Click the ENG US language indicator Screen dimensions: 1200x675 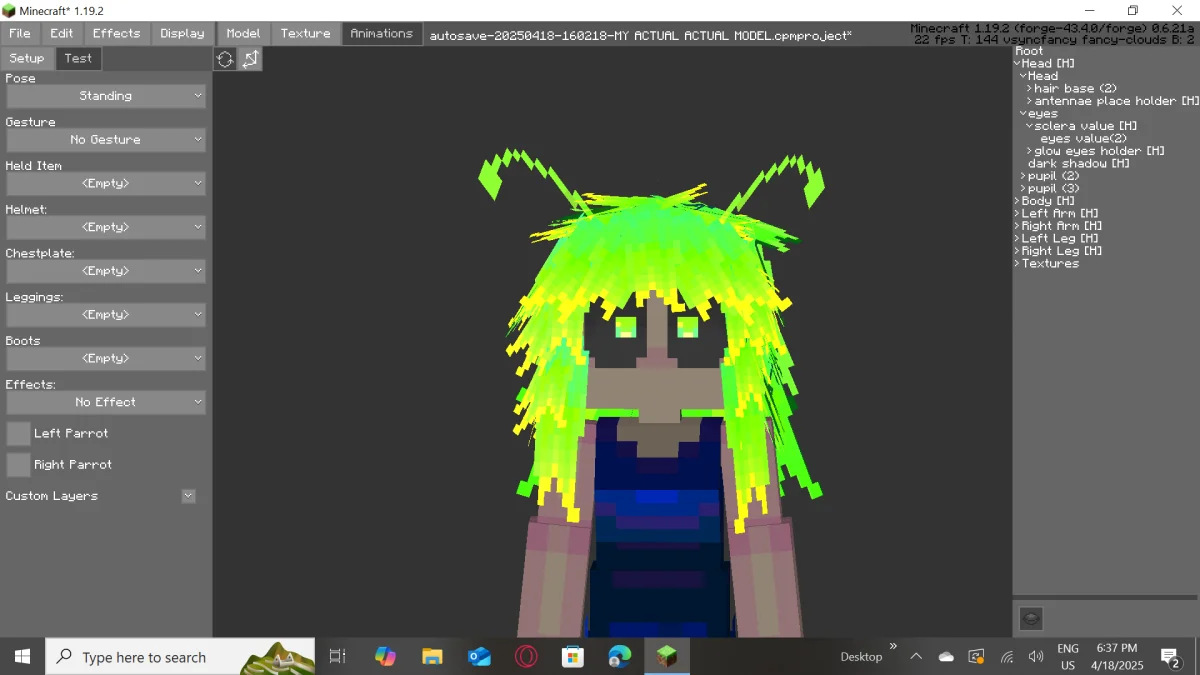1068,657
